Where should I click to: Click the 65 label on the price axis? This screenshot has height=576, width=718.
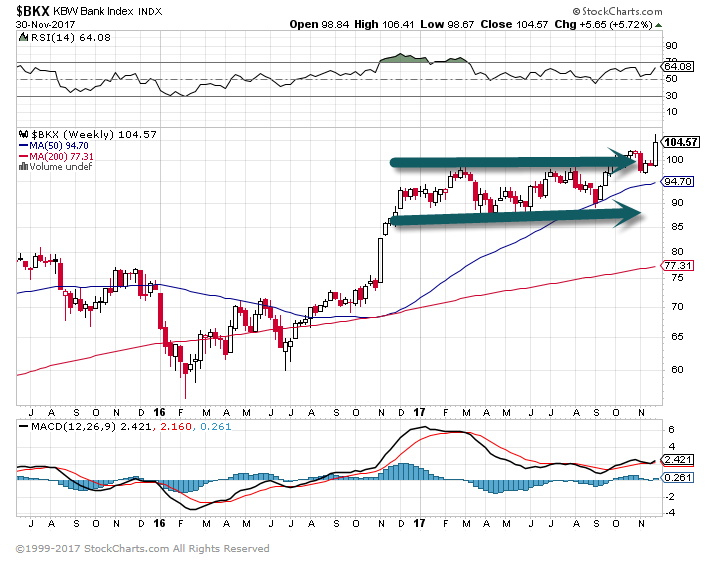[677, 337]
